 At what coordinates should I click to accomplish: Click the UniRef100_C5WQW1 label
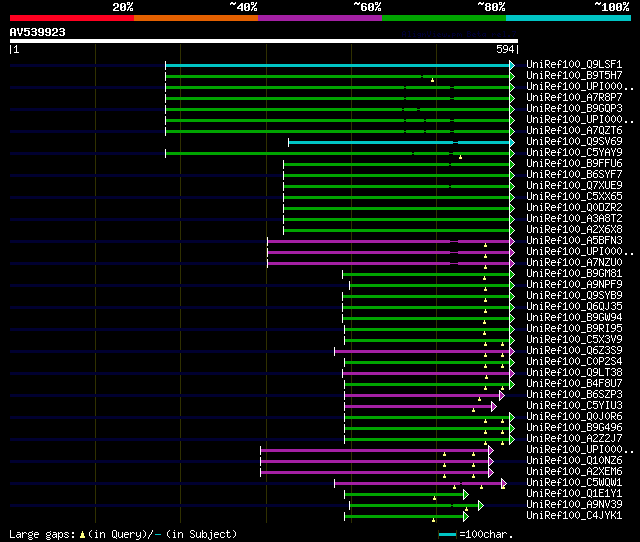point(574,483)
